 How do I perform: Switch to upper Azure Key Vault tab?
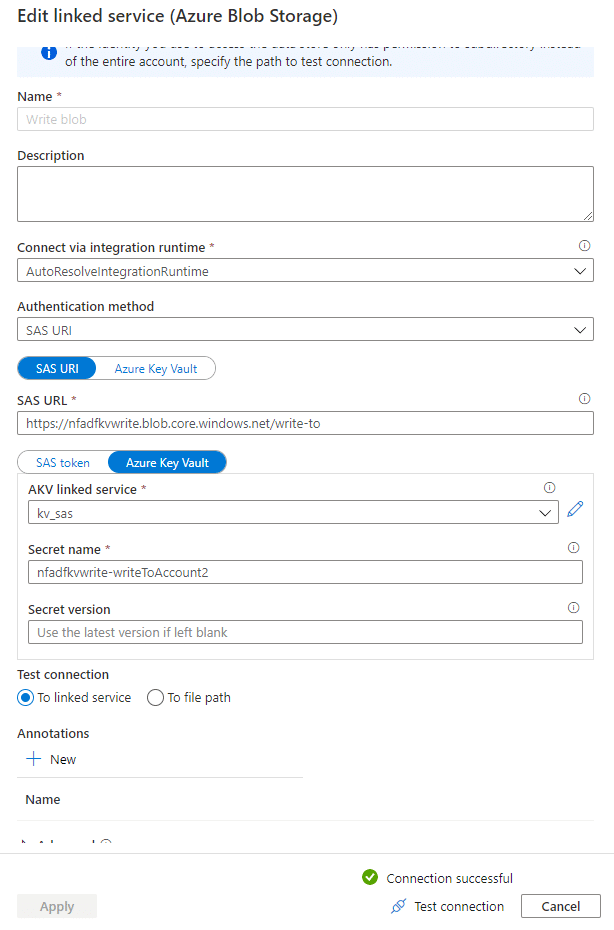coord(155,368)
